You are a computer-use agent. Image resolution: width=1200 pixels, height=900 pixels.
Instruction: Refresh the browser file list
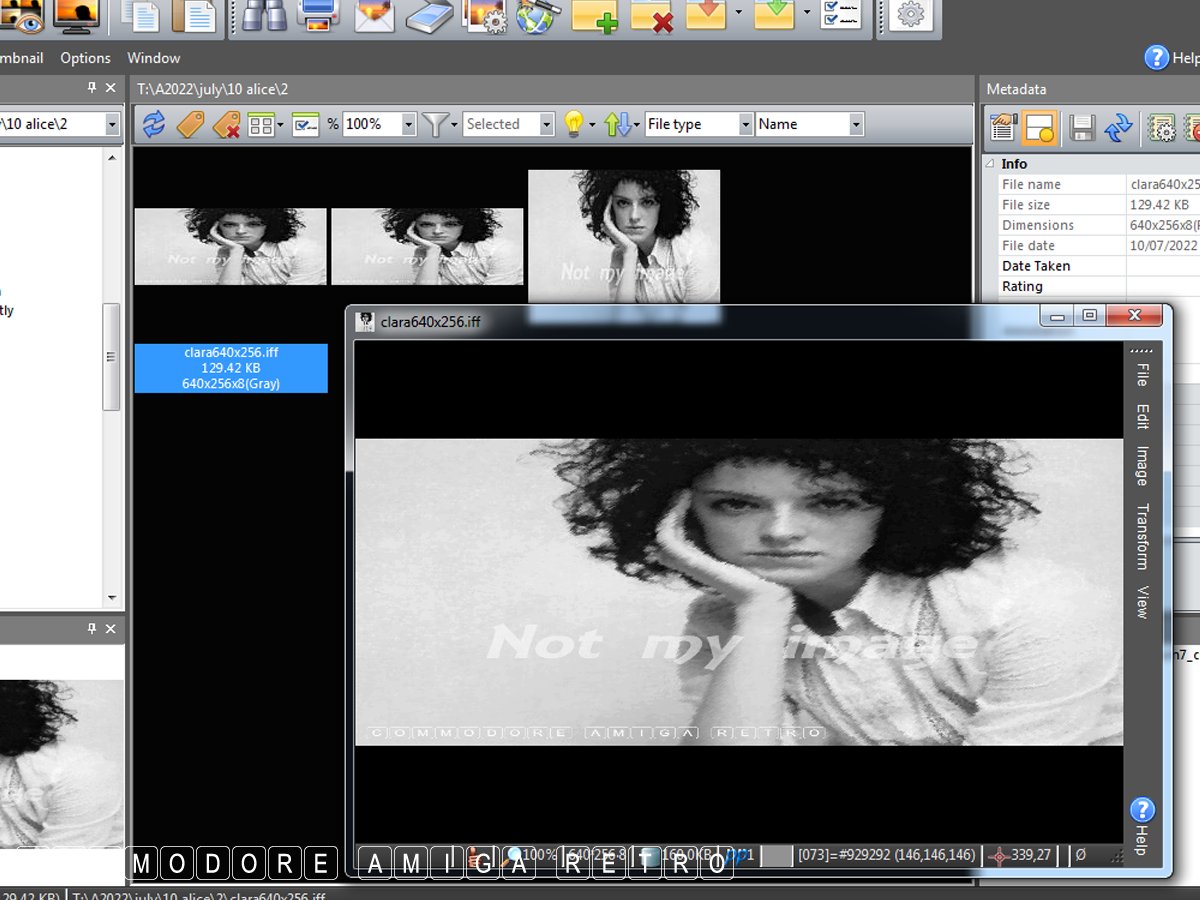pyautogui.click(x=153, y=124)
